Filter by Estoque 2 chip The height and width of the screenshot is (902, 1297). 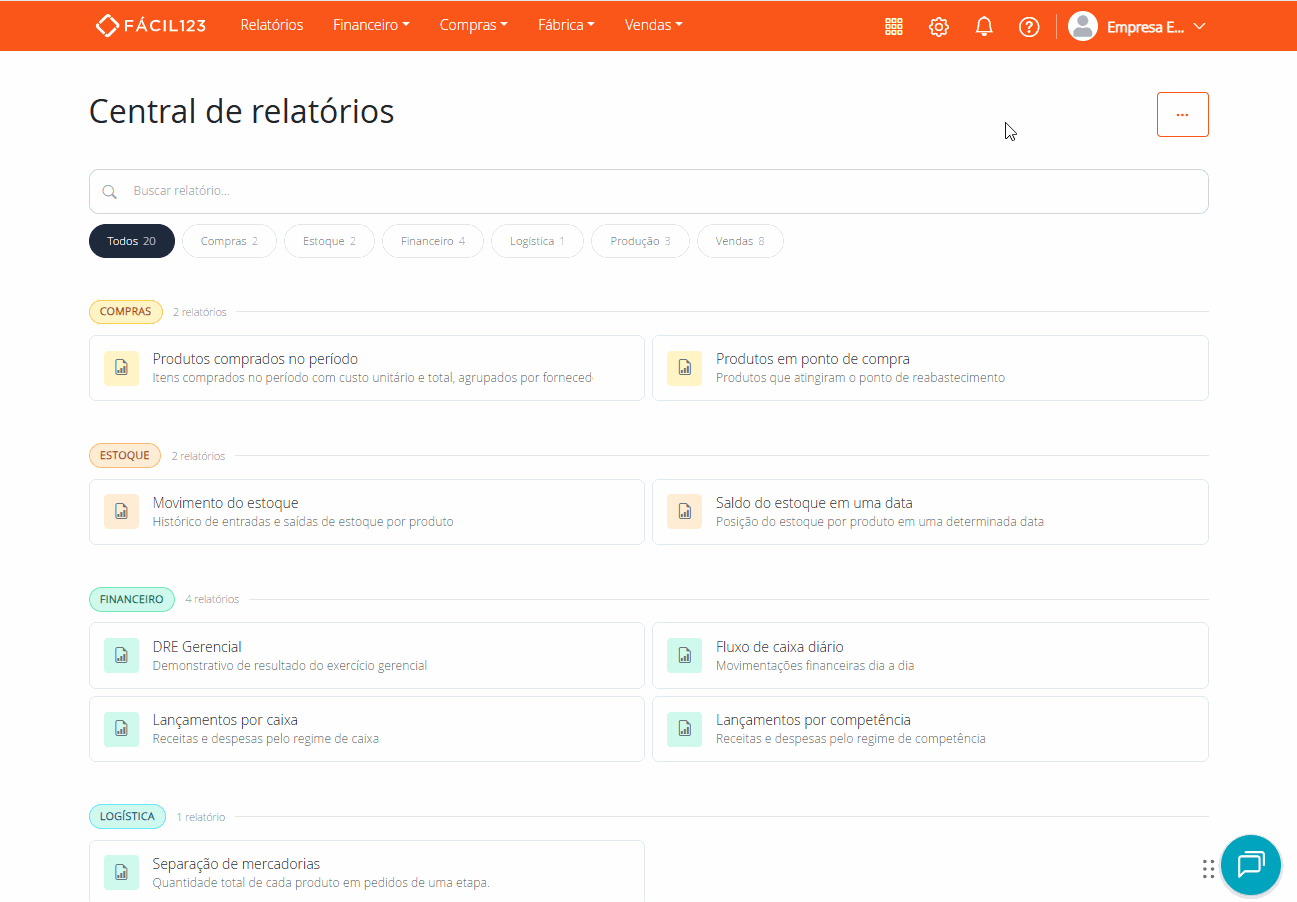pyautogui.click(x=329, y=241)
